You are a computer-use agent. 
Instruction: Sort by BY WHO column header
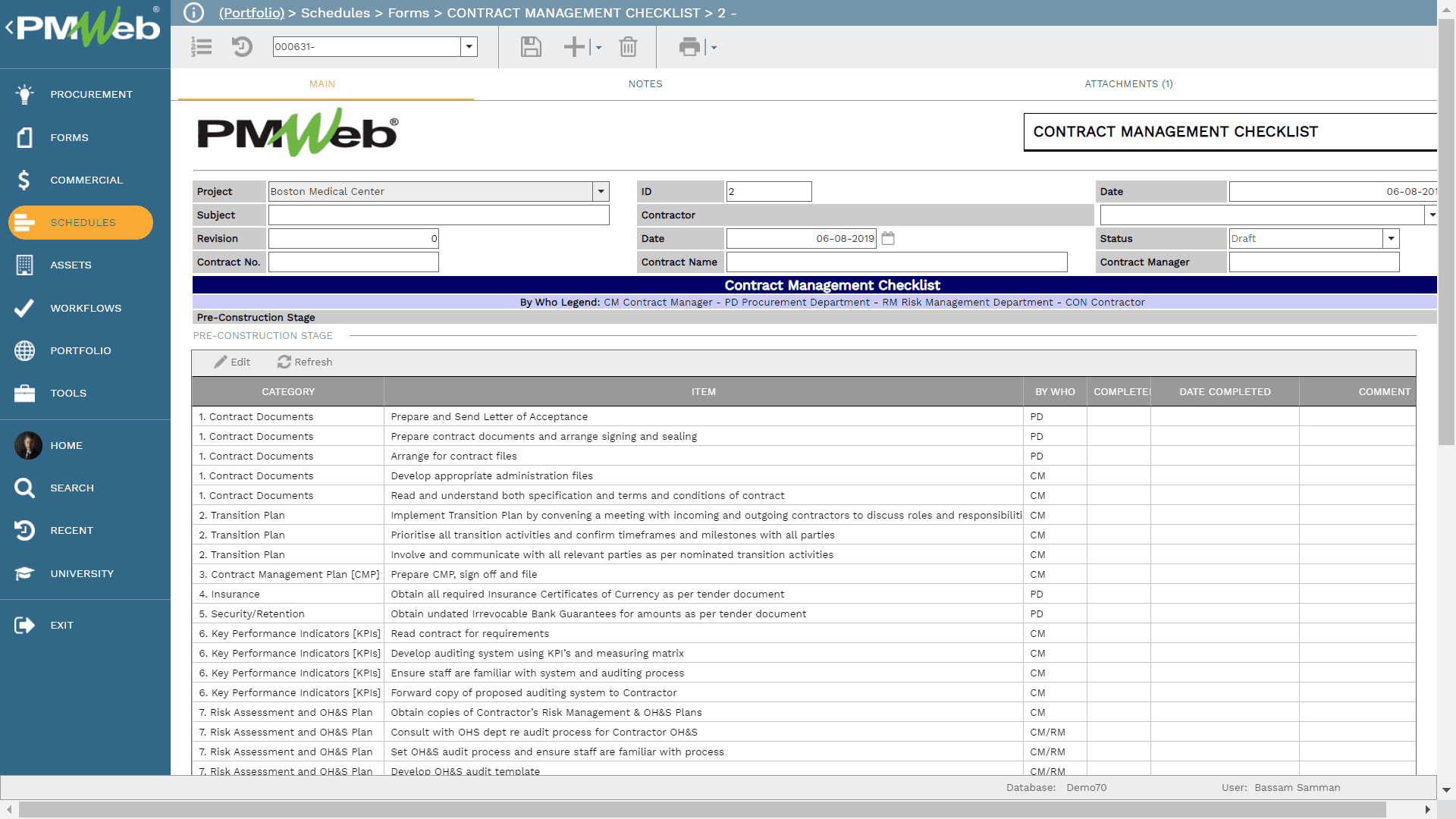tap(1055, 392)
